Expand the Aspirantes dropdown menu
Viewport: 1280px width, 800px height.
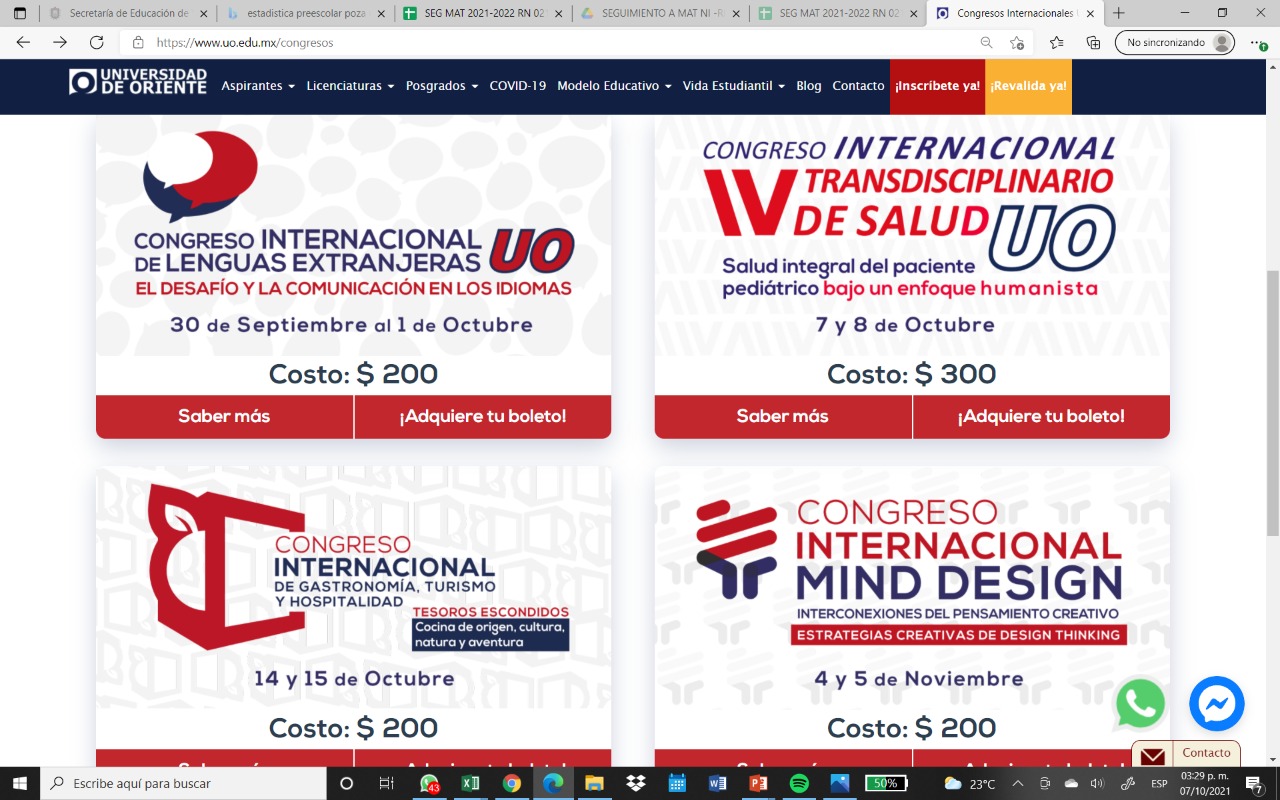coord(258,86)
